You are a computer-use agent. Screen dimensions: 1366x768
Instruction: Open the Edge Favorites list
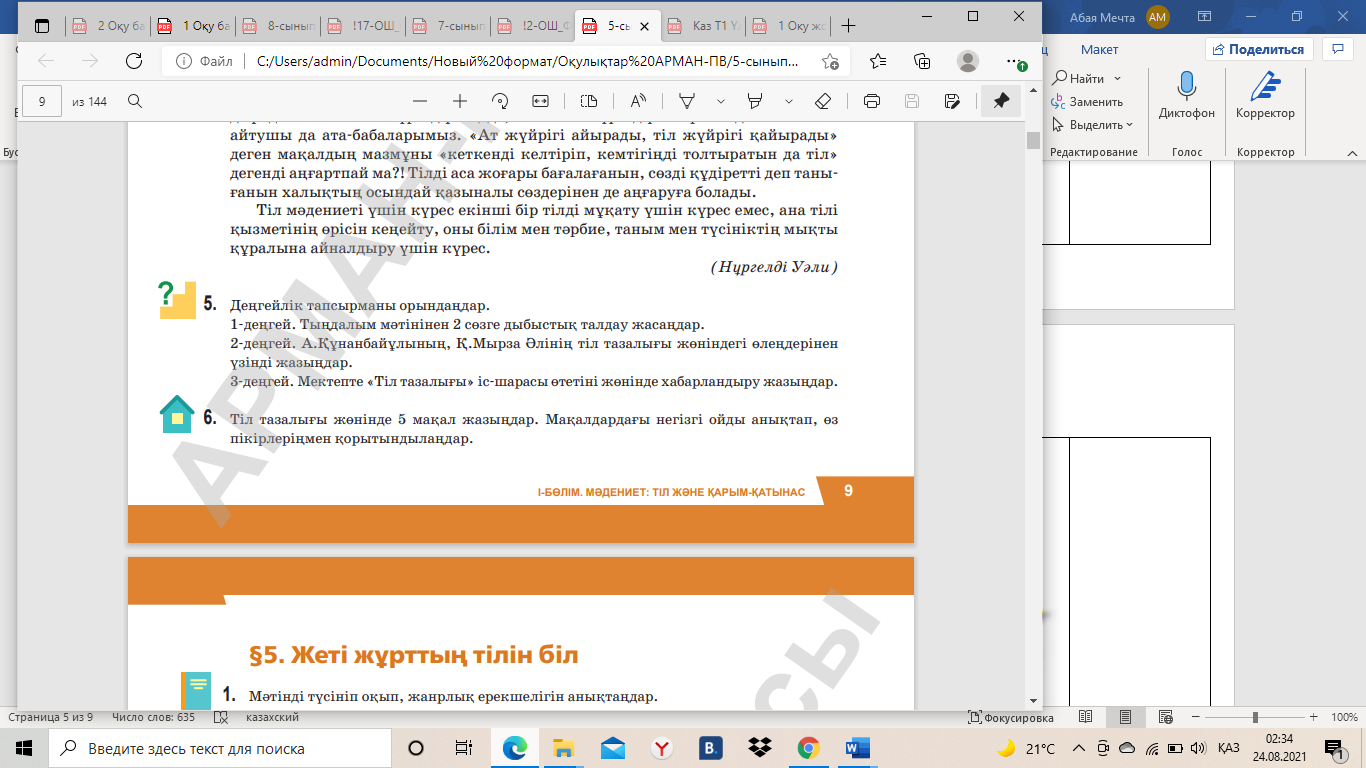(x=878, y=61)
